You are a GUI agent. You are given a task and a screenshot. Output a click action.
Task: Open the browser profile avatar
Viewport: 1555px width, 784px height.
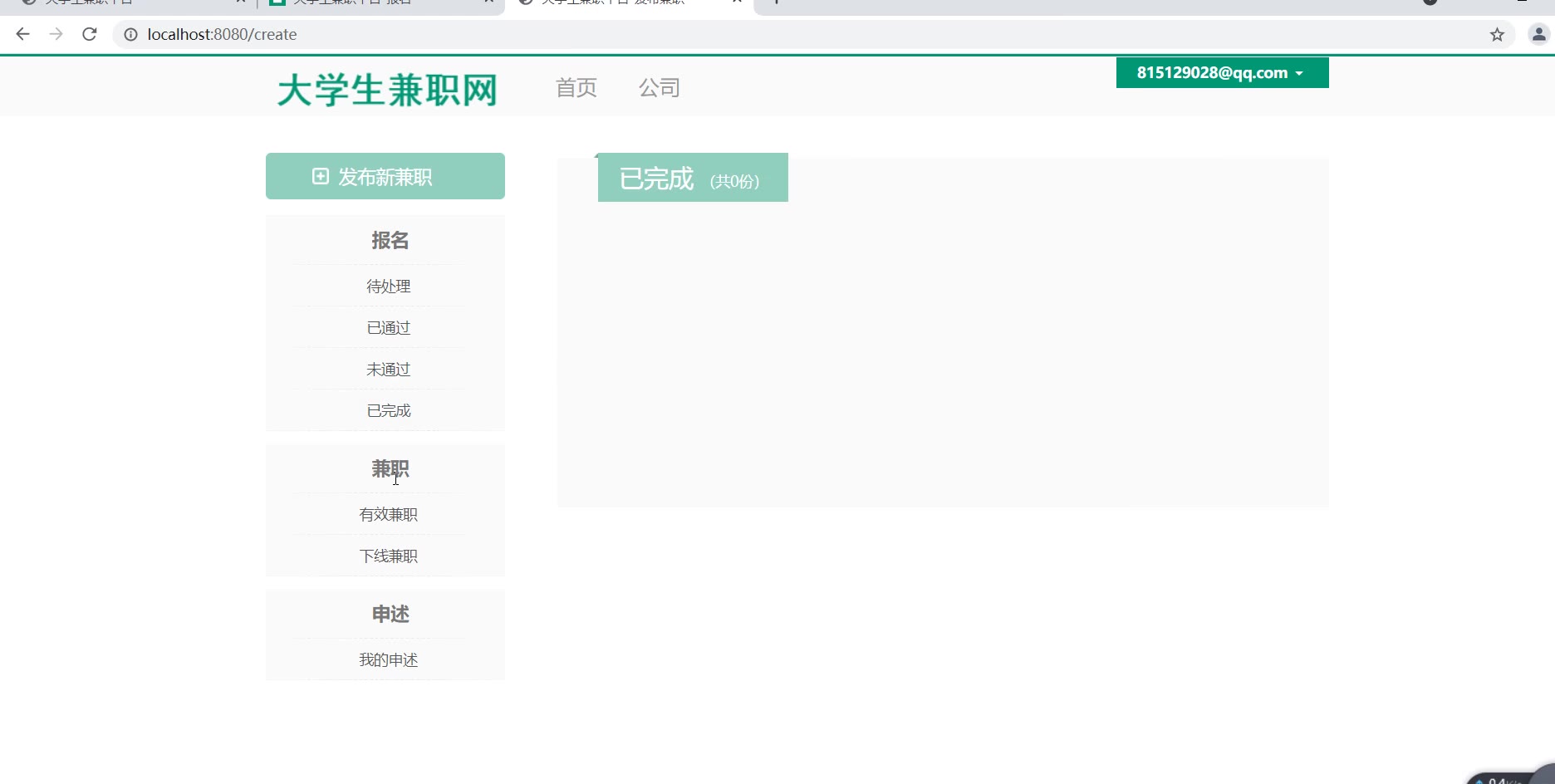(x=1538, y=34)
